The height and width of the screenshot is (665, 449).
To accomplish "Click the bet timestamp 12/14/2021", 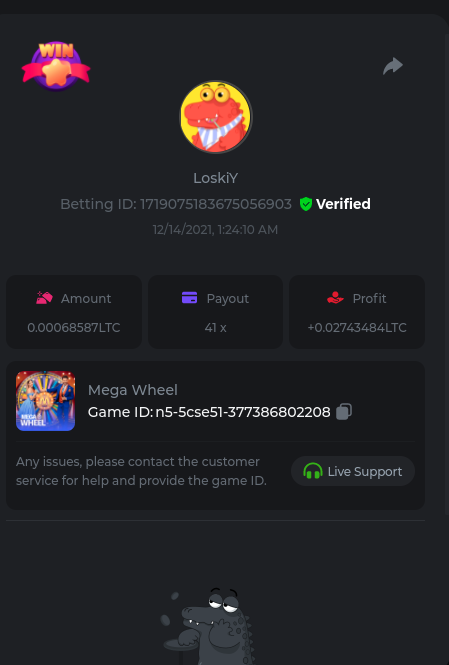I will tap(182, 229).
